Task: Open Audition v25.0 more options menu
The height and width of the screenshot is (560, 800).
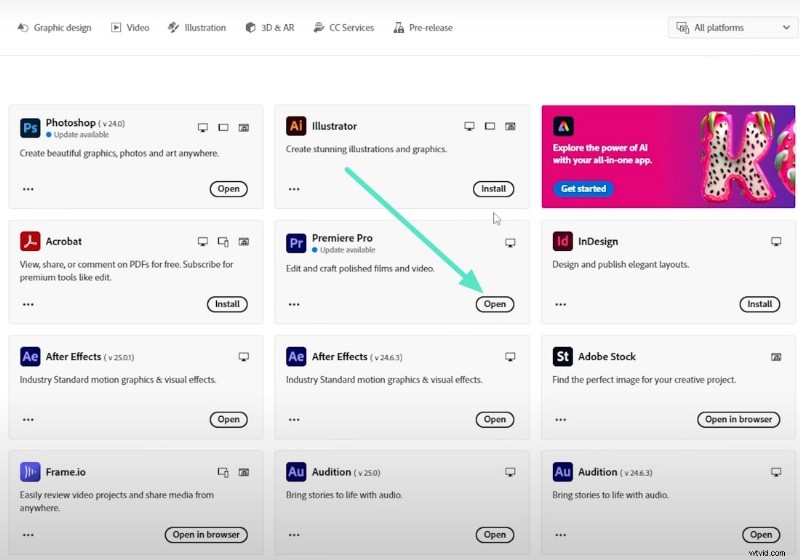Action: tap(294, 535)
